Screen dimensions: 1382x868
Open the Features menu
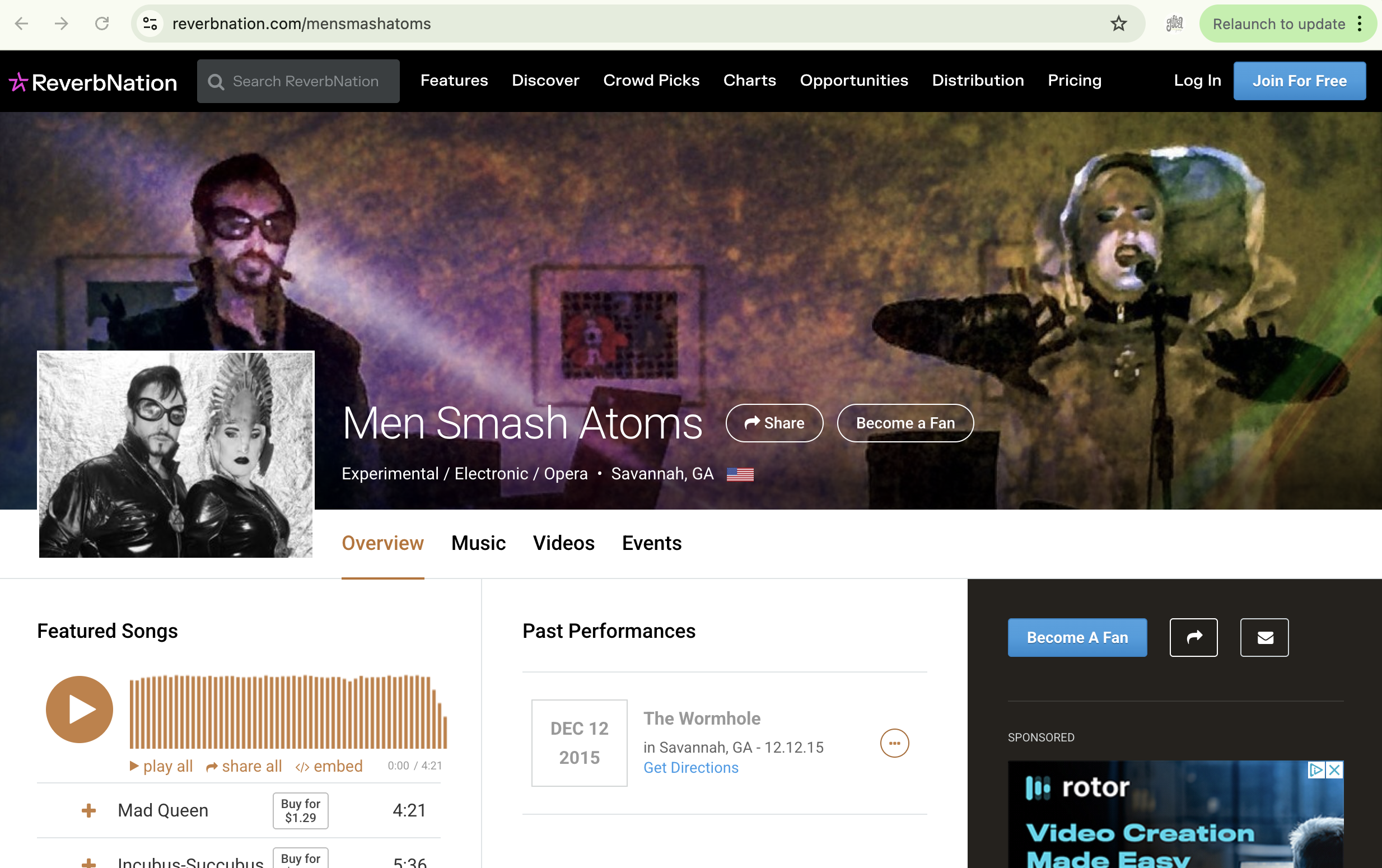(454, 81)
